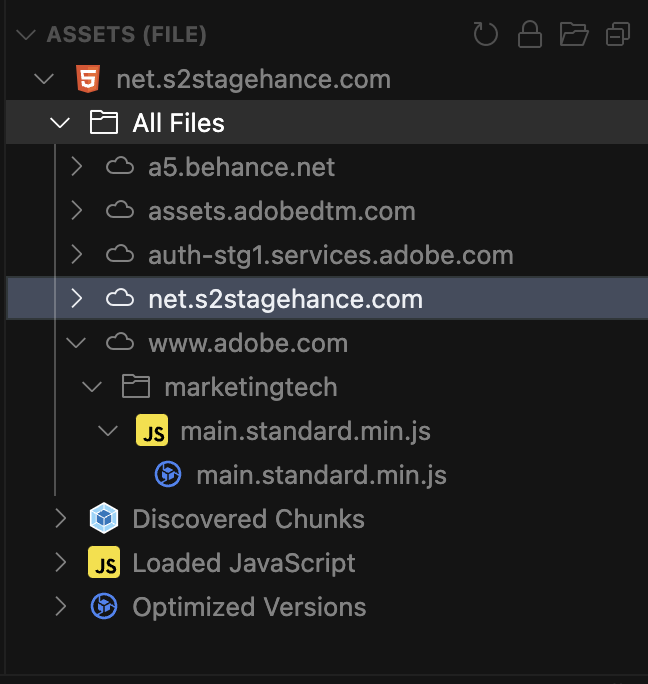Click the folder icon next to All Files

(104, 123)
